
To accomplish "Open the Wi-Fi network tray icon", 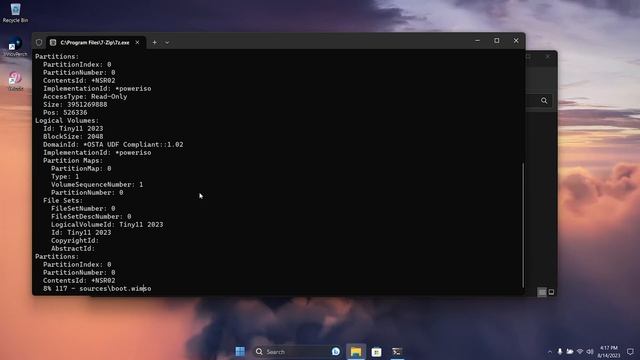I will click(x=580, y=352).
